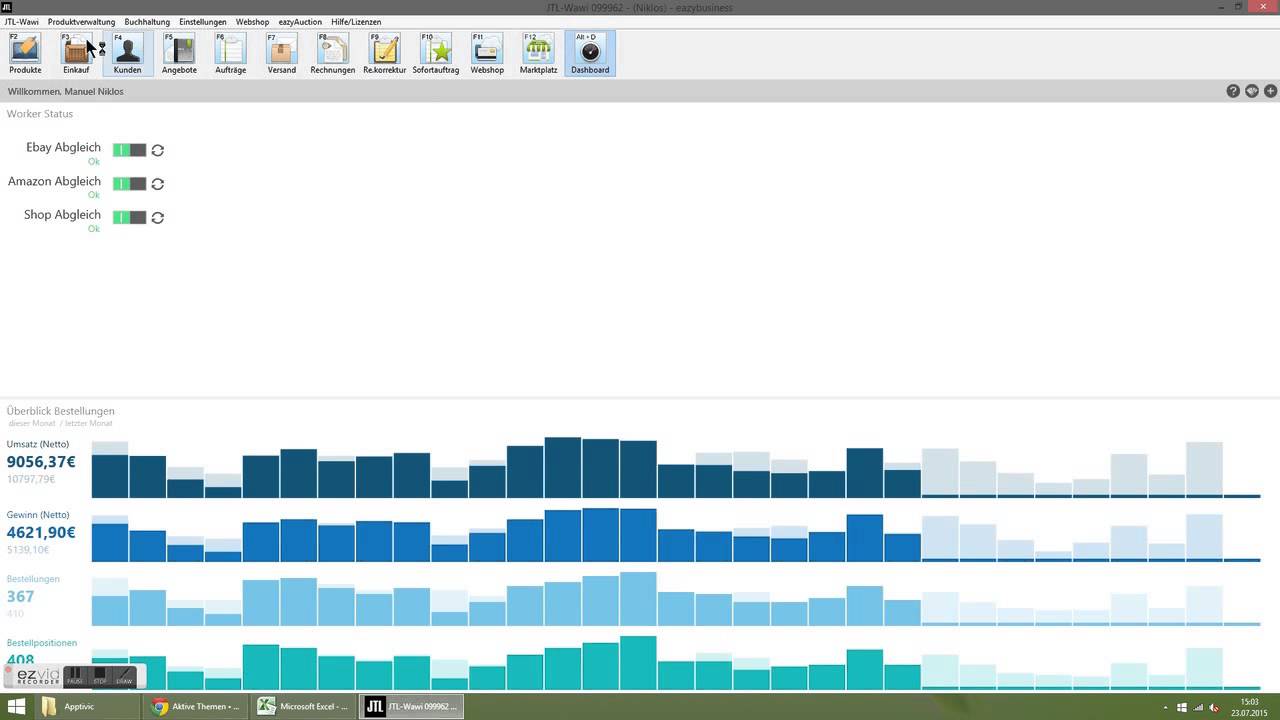Viewport: 1280px width, 720px height.
Task: Open the Webshop menu bar item
Action: point(252,21)
